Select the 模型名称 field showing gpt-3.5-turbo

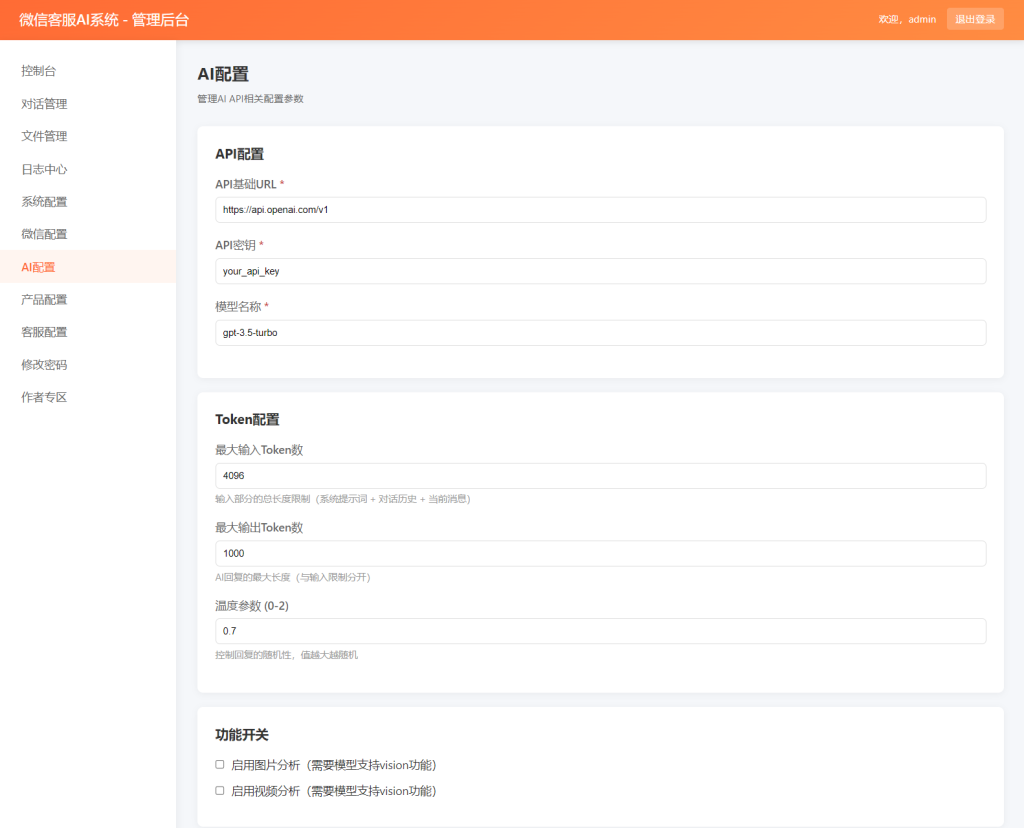pyautogui.click(x=600, y=332)
